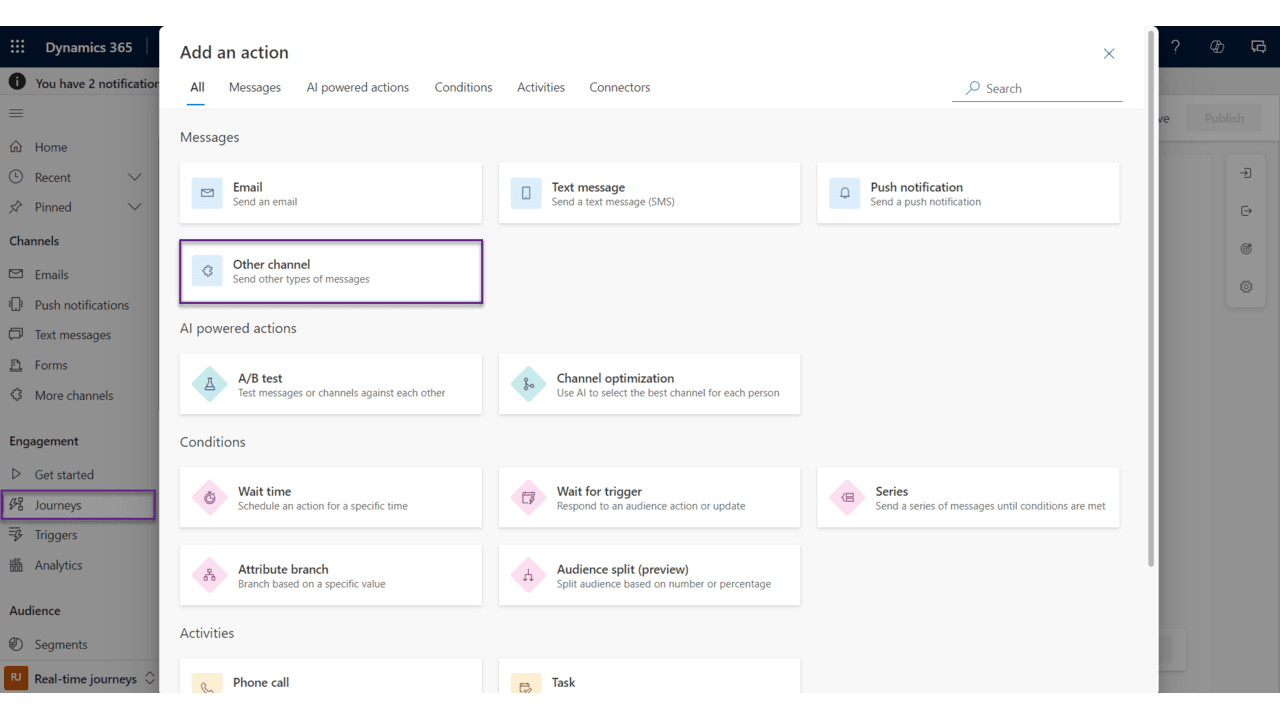This screenshot has height=720, width=1280.
Task: Switch to the Messages tab
Action: tap(255, 88)
